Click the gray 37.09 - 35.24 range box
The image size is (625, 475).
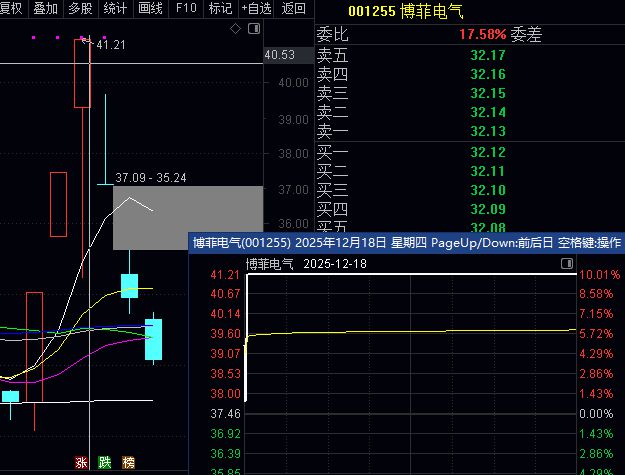point(188,218)
